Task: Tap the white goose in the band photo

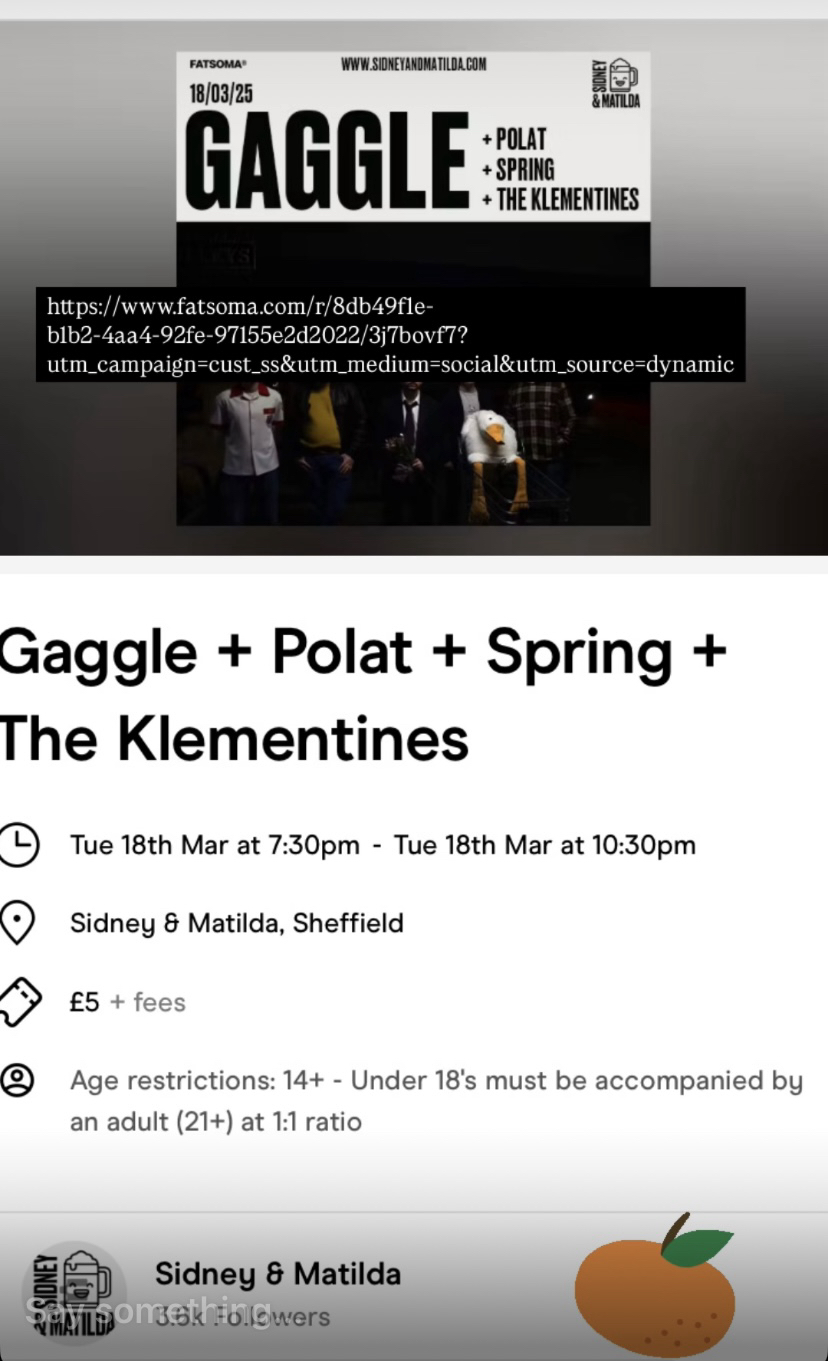Action: pos(495,450)
